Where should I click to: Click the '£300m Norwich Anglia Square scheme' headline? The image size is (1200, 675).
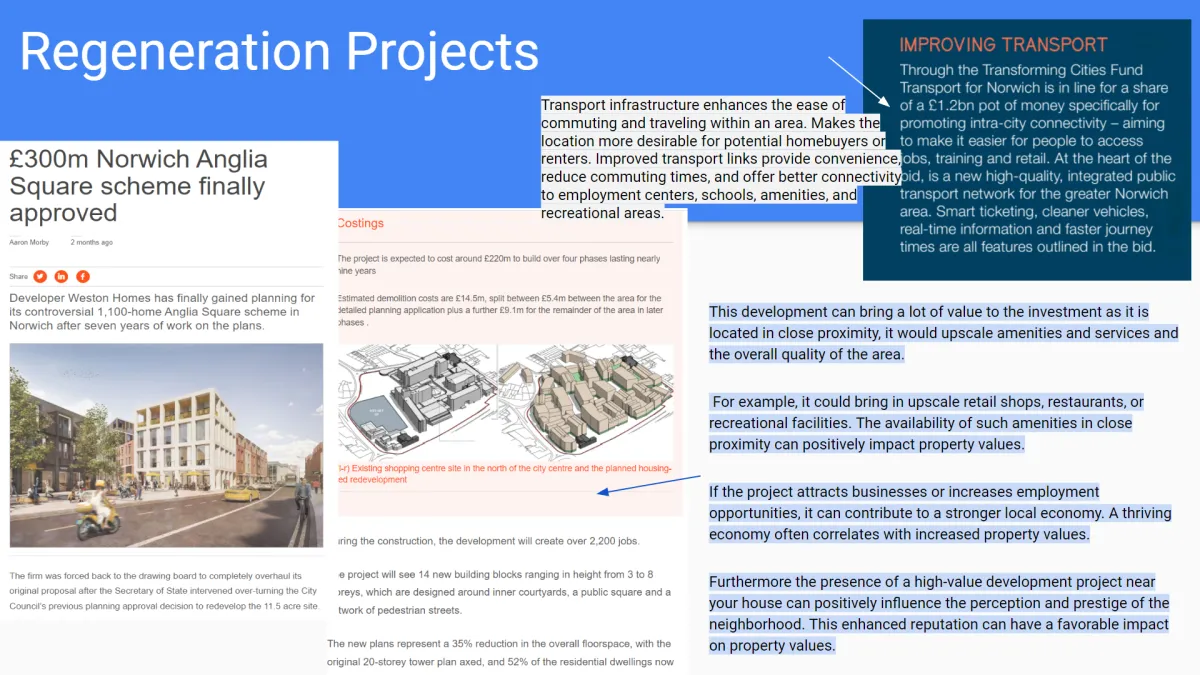tap(139, 186)
